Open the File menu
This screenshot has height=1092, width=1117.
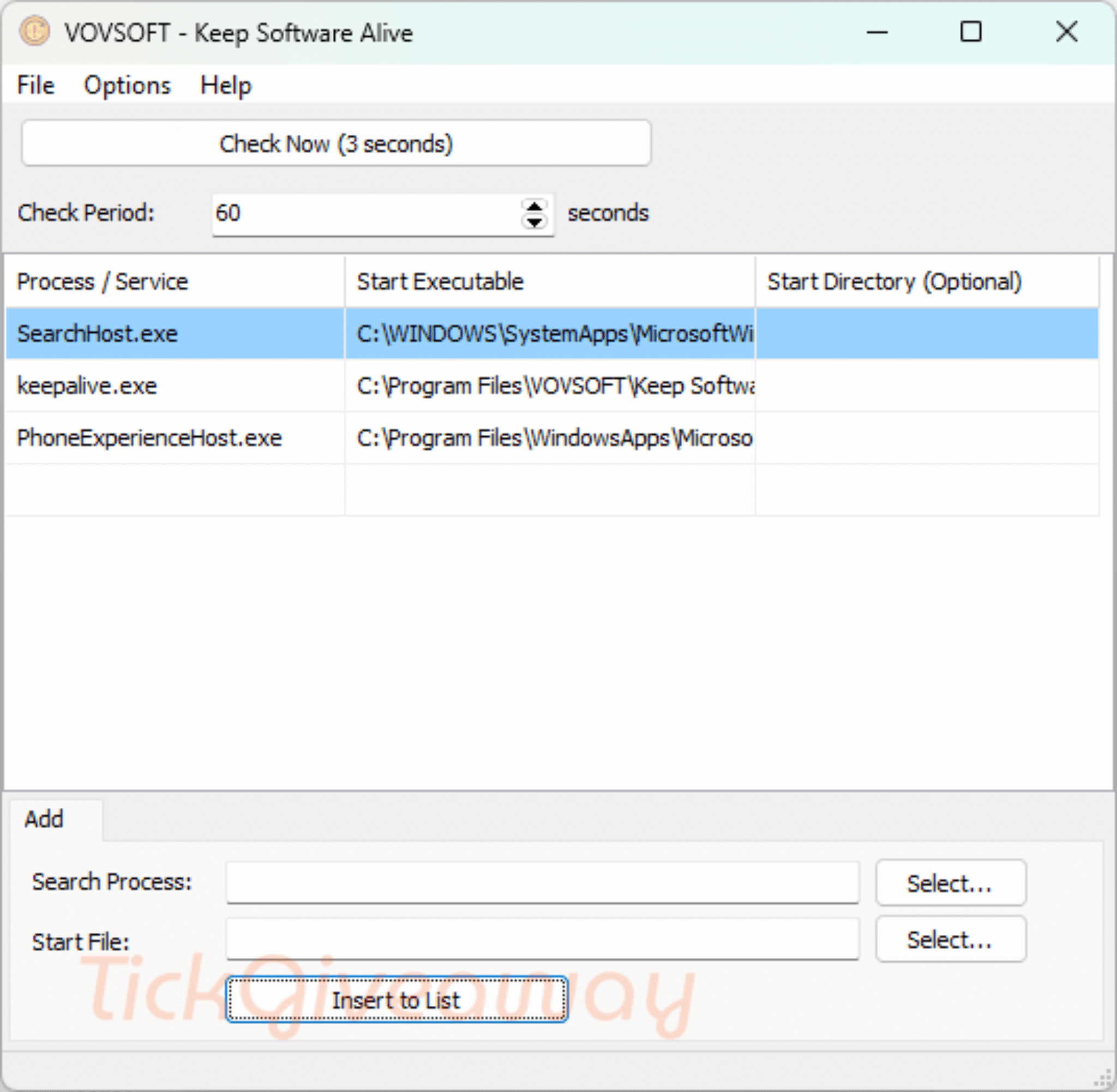35,86
